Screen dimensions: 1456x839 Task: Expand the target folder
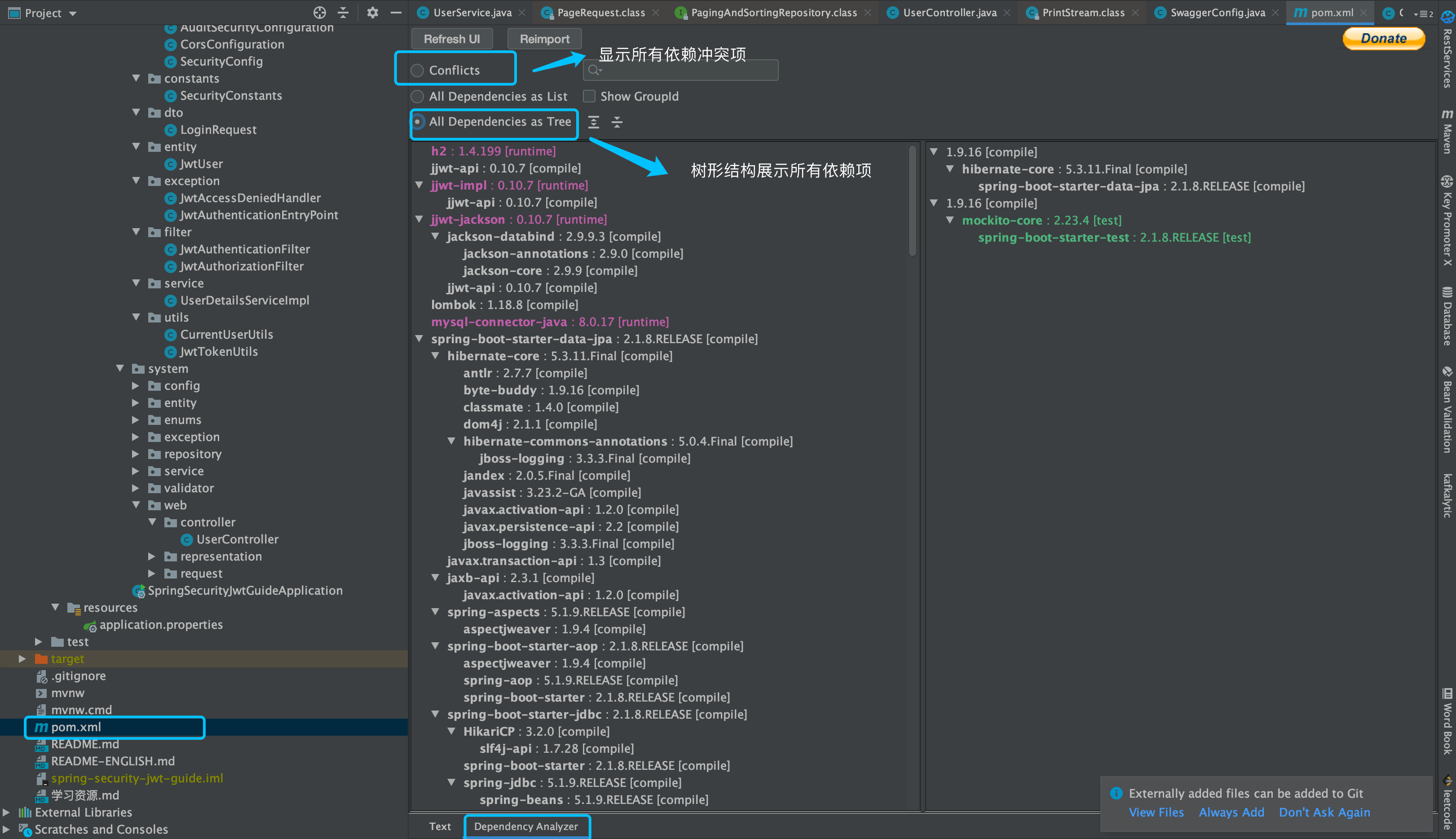click(22, 658)
